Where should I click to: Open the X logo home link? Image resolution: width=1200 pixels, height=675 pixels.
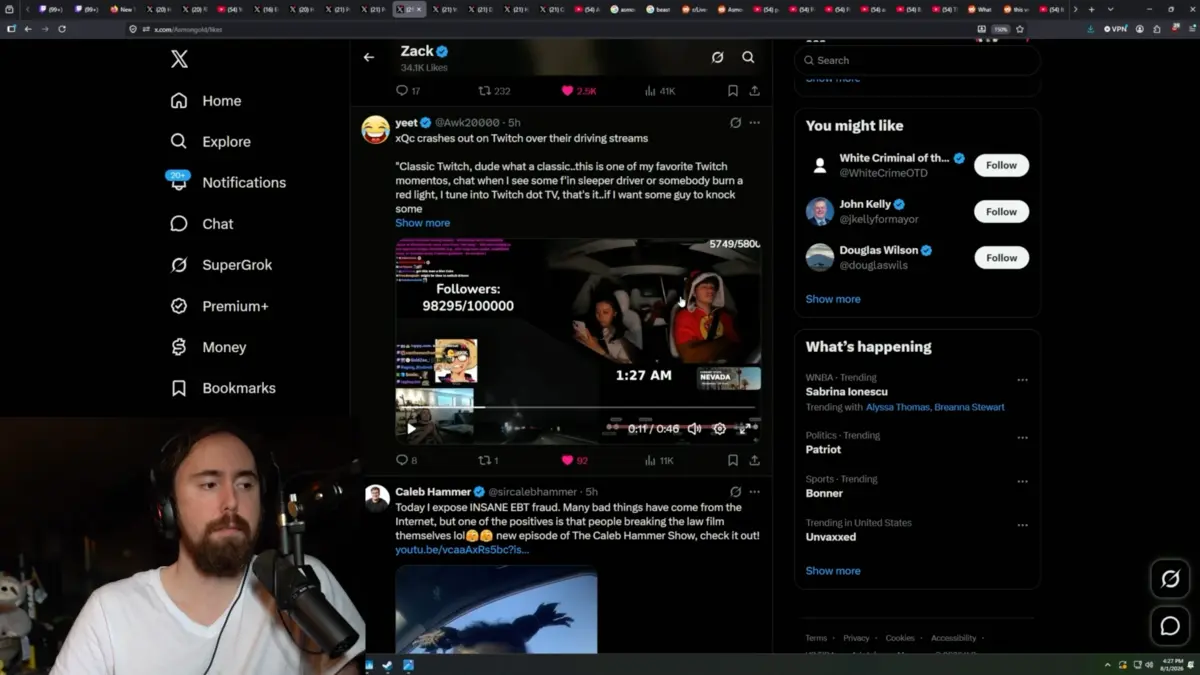pos(179,59)
